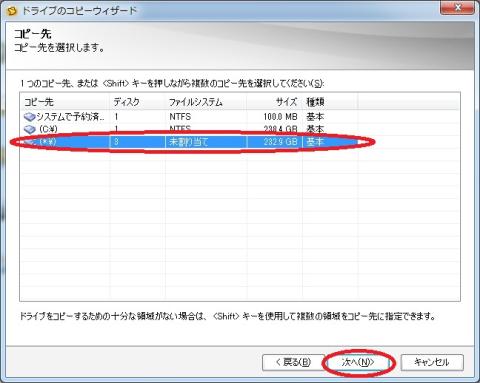The width and height of the screenshot is (480, 383).
Task: Click the Cancel (キャンセル) button
Action: (432, 362)
